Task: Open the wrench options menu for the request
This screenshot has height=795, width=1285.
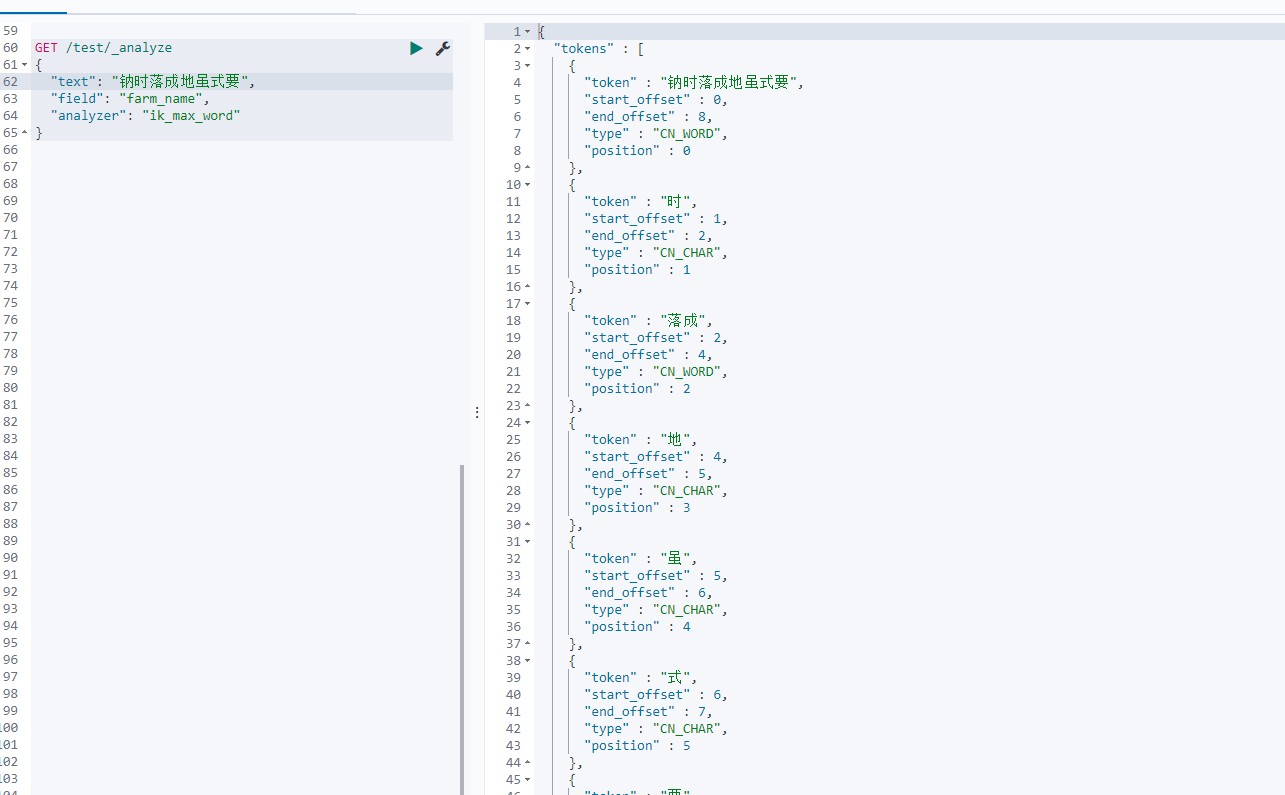Action: (x=442, y=48)
